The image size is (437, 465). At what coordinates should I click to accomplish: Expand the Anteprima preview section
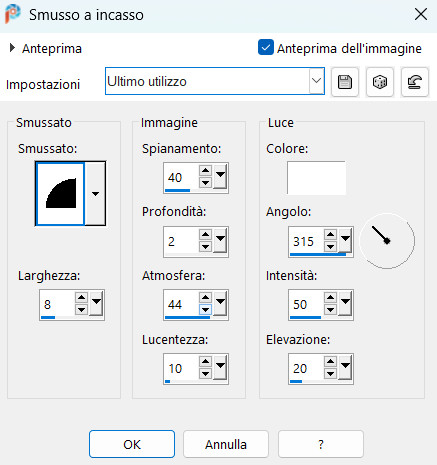(12, 48)
